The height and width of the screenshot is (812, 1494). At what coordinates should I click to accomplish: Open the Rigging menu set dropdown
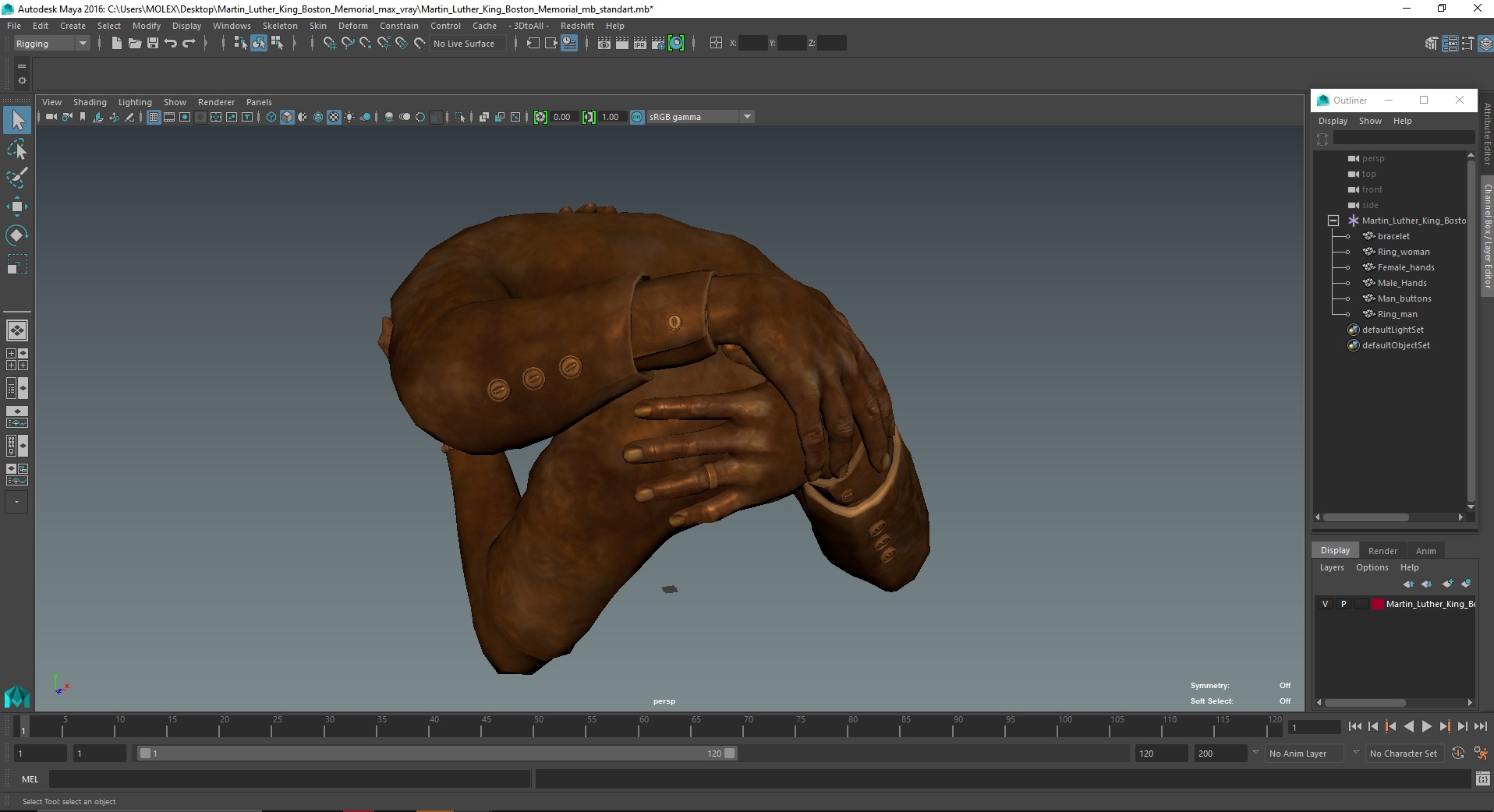[51, 44]
